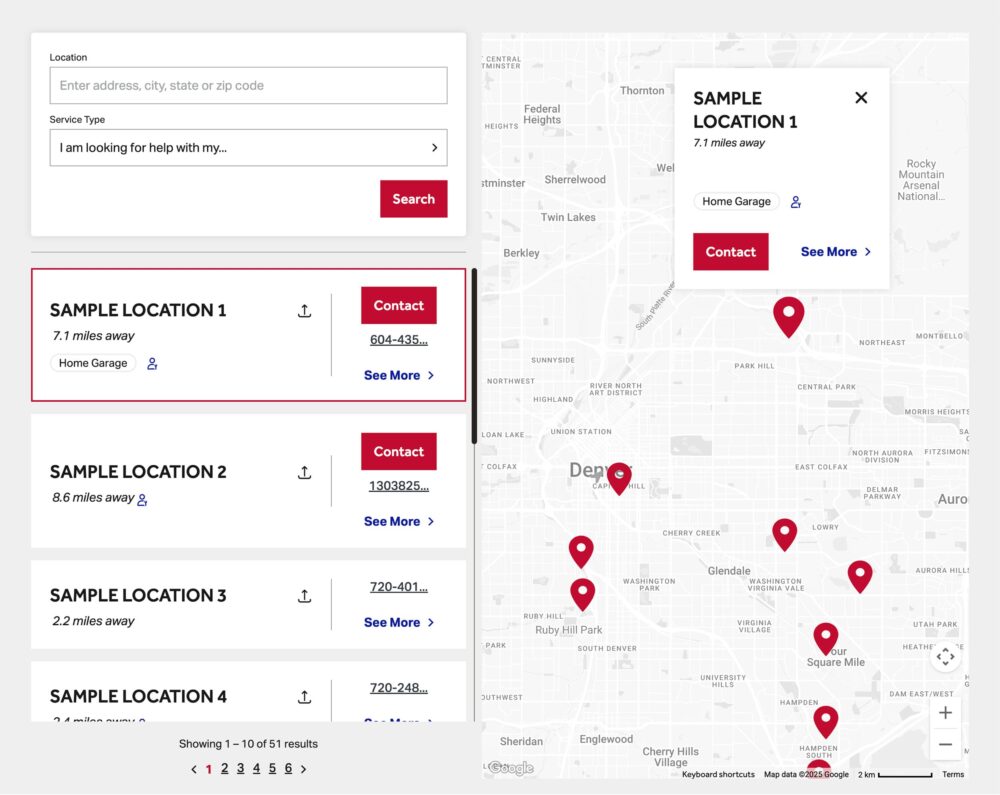
Task: Zoom in on the map
Action: coord(945,713)
